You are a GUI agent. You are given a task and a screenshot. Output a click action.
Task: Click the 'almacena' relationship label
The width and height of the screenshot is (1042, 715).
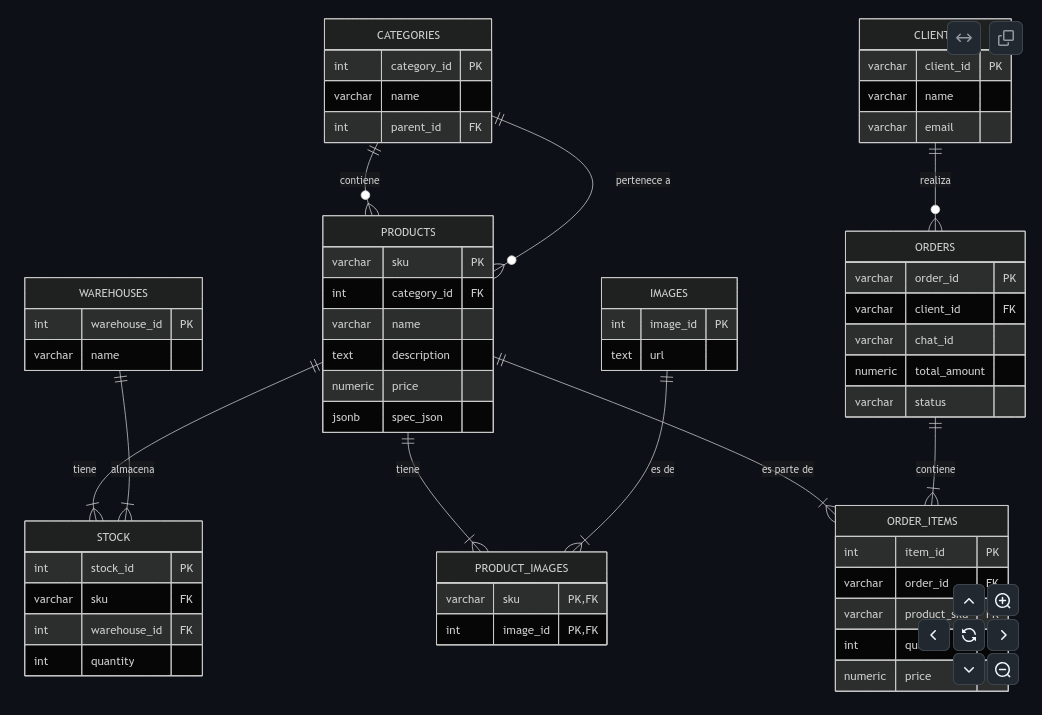pyautogui.click(x=132, y=469)
